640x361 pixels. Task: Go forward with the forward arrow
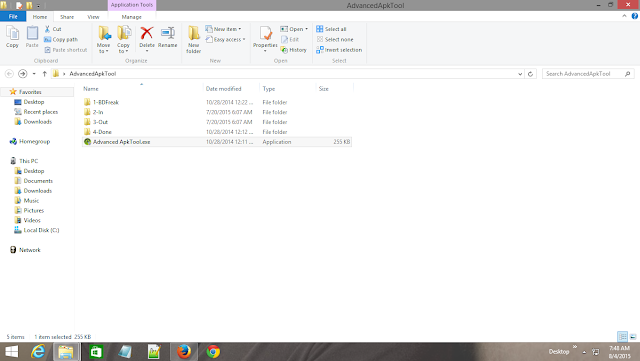click(22, 74)
